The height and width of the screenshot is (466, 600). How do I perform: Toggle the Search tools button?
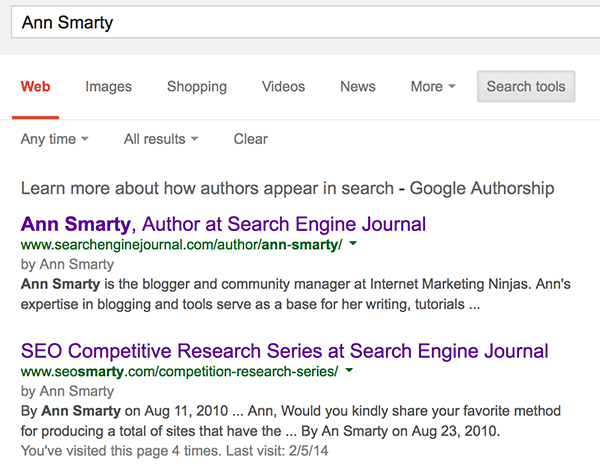(526, 87)
